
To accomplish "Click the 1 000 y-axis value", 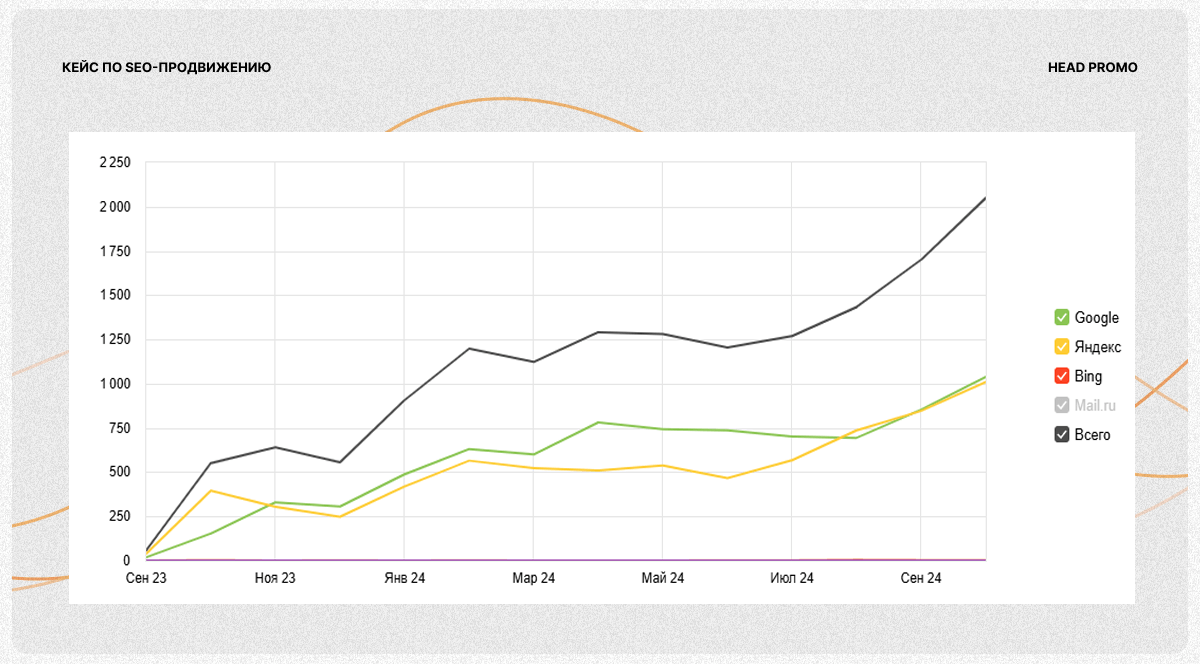I will (x=115, y=384).
